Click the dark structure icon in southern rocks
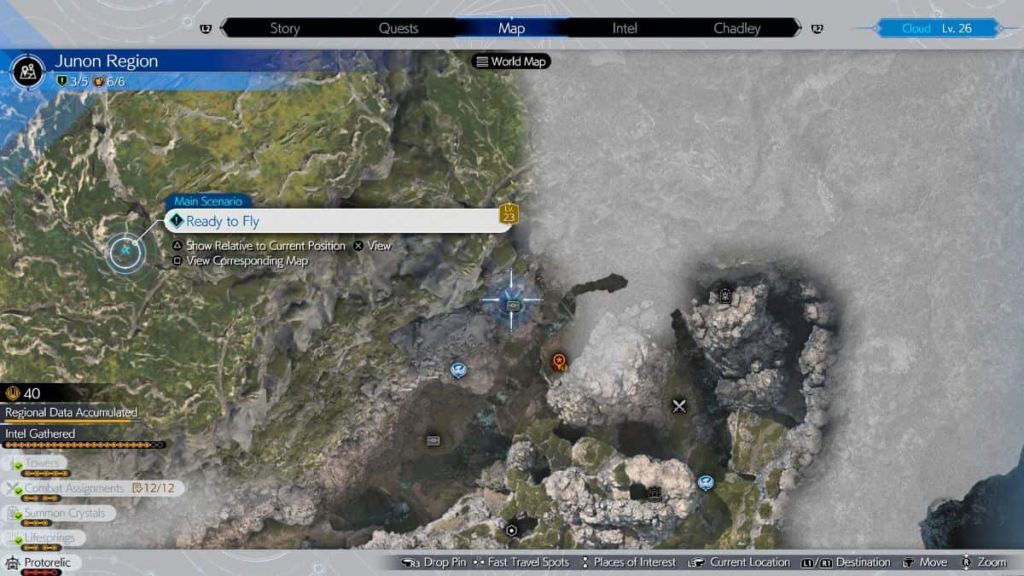Viewport: 1024px width, 576px height. (654, 492)
